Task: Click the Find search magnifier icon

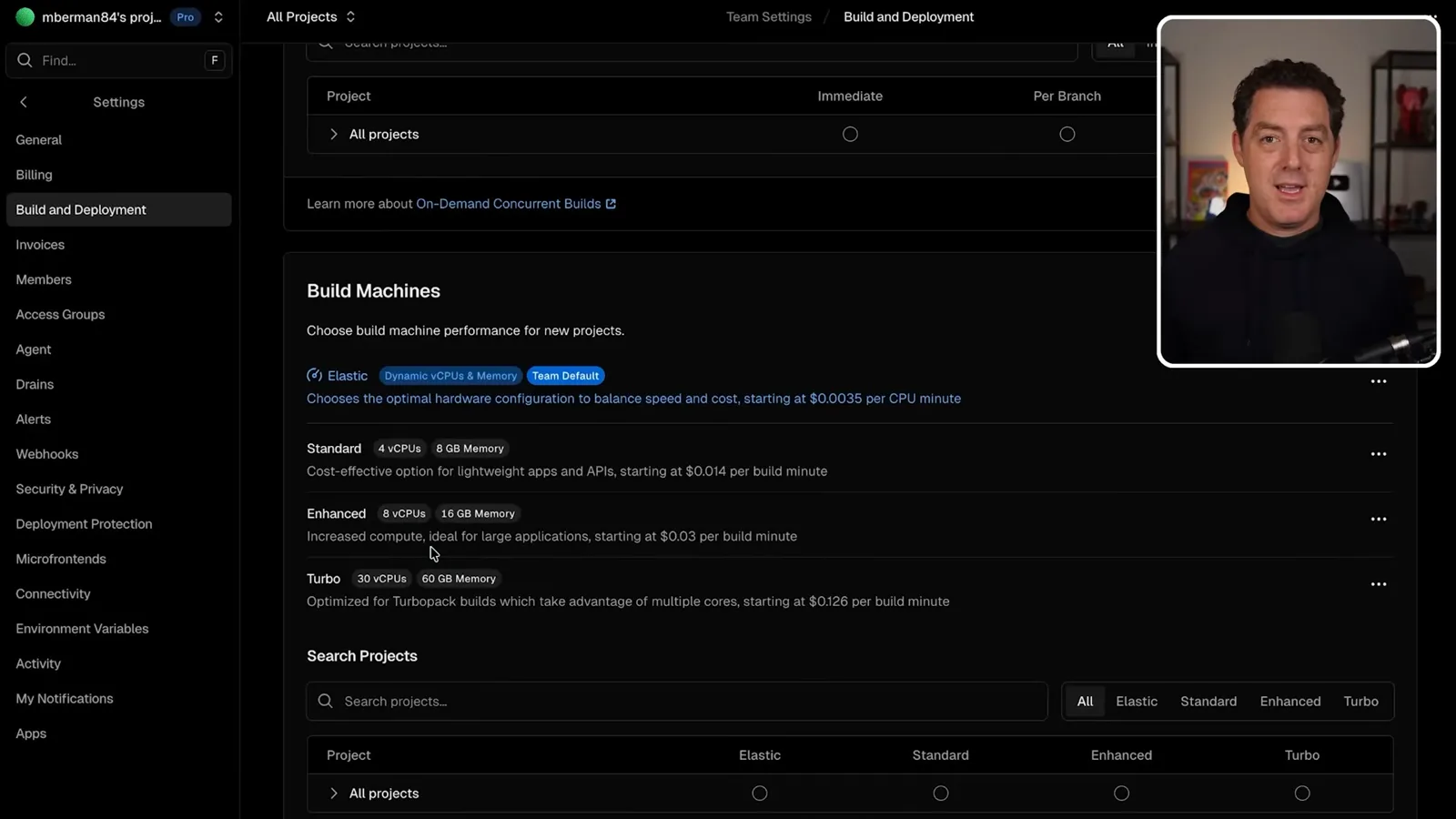Action: (25, 60)
